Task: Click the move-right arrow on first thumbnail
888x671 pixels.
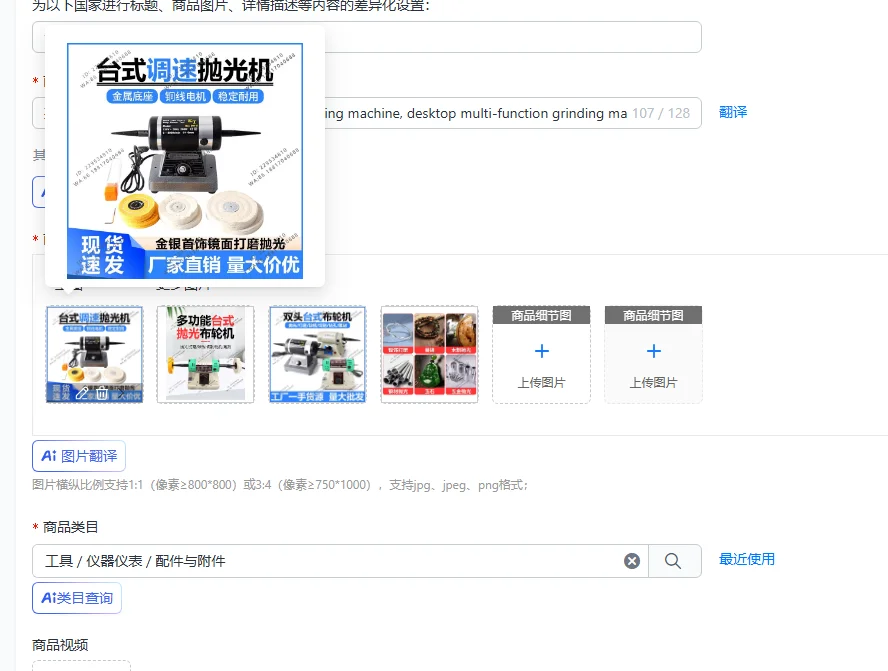Action: click(x=121, y=393)
